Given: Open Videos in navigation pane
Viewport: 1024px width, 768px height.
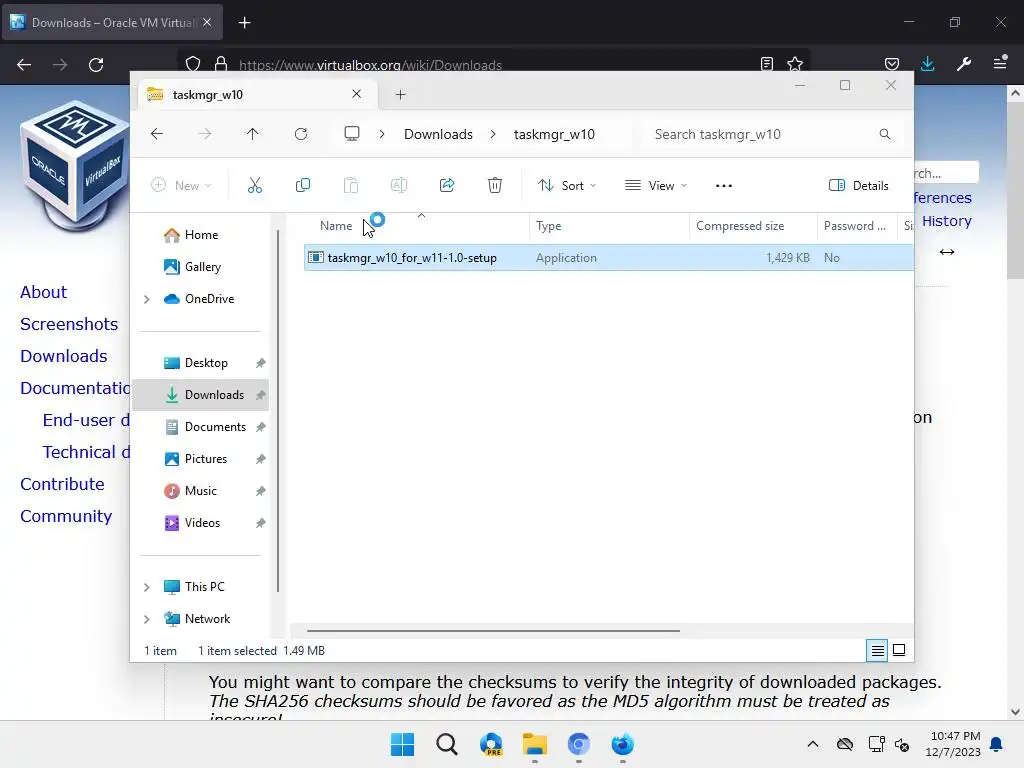Looking at the screenshot, I should coord(201,523).
